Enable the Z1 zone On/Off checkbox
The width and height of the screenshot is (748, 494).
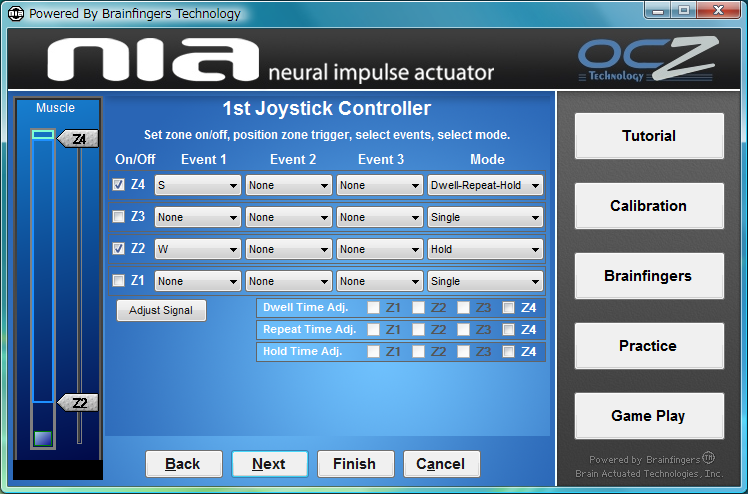118,280
